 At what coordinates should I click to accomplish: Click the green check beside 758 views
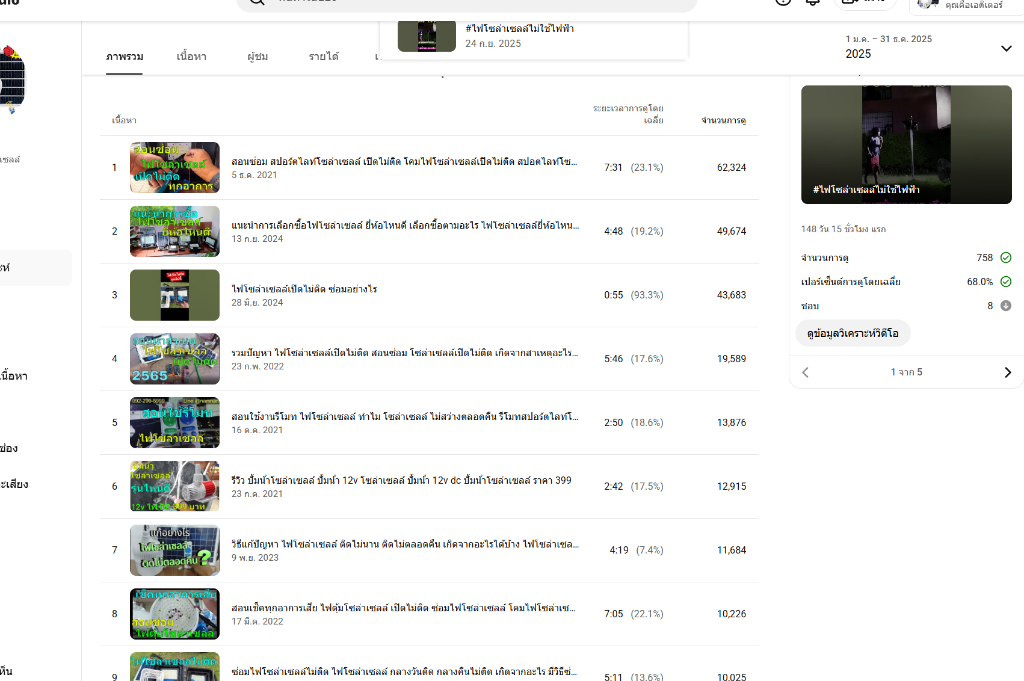click(x=1005, y=258)
